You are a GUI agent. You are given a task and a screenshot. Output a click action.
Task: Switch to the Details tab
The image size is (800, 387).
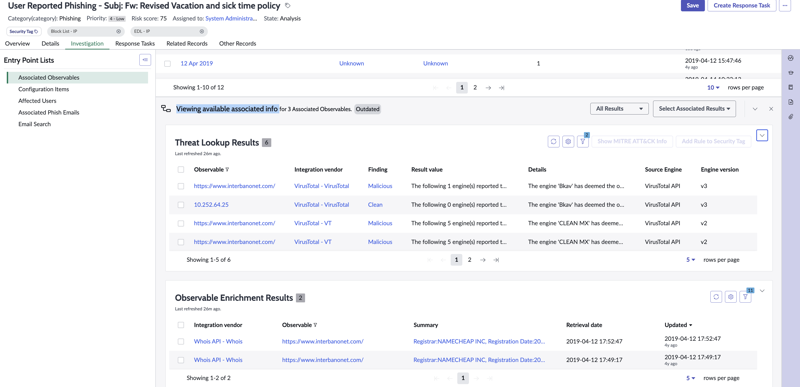point(50,44)
